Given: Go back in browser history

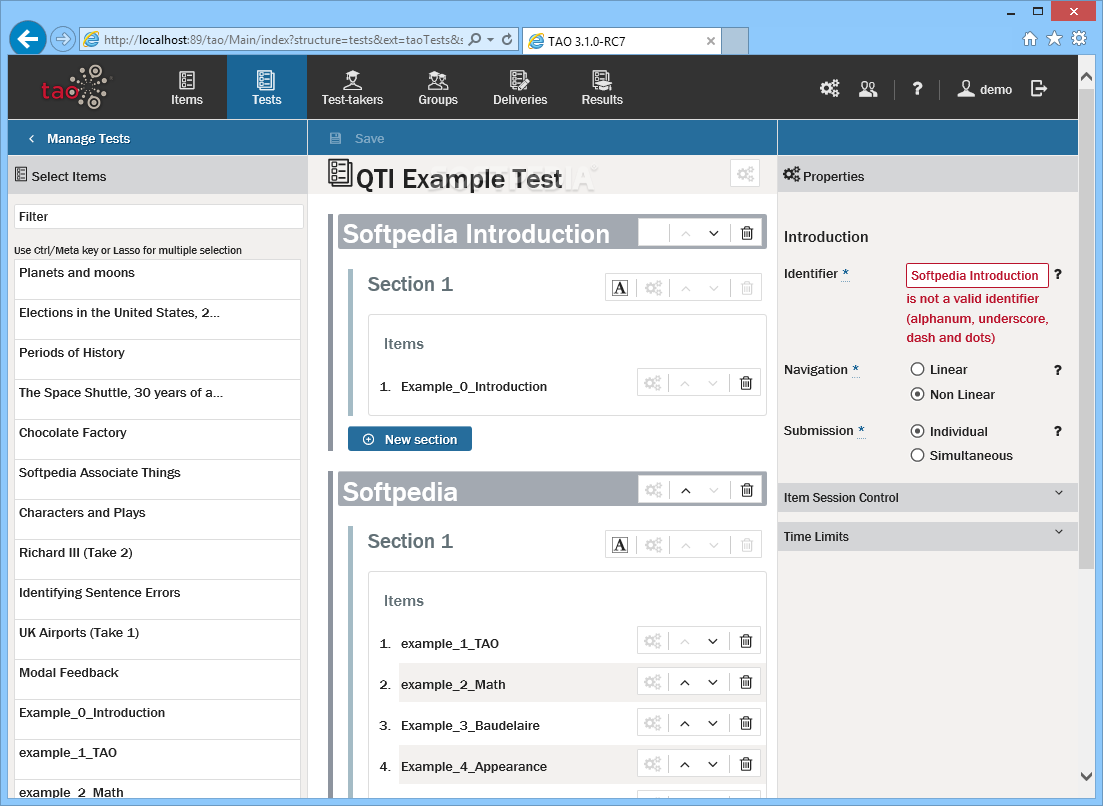Looking at the screenshot, I should pos(27,39).
